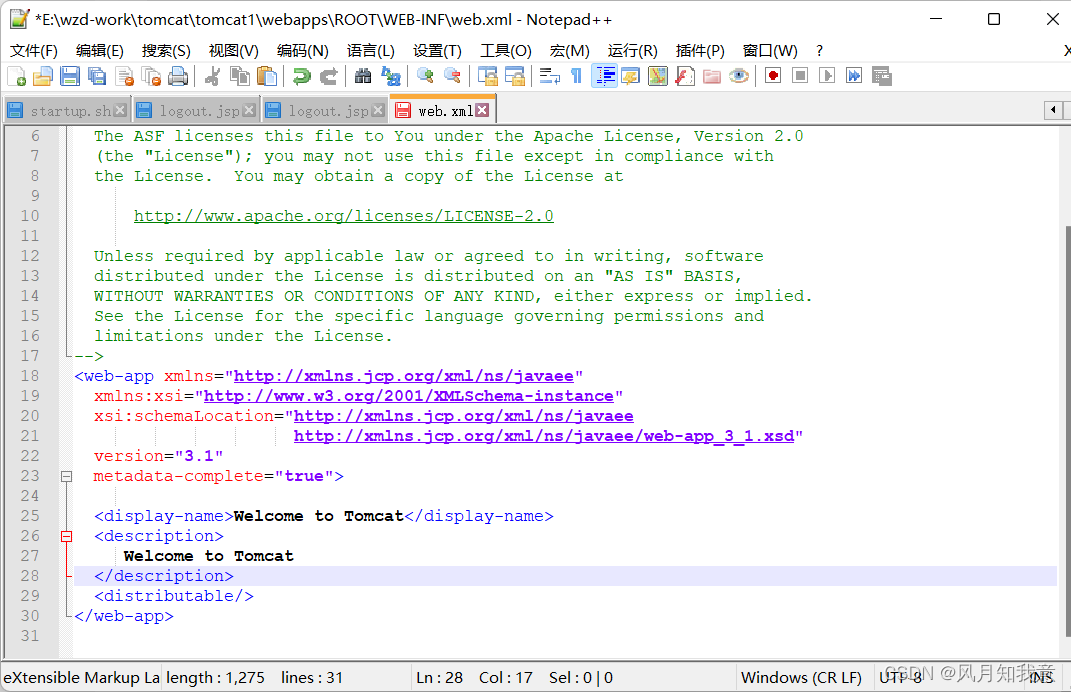Image resolution: width=1071 pixels, height=692 pixels.
Task: Redo the last undone edit
Action: (x=329, y=76)
